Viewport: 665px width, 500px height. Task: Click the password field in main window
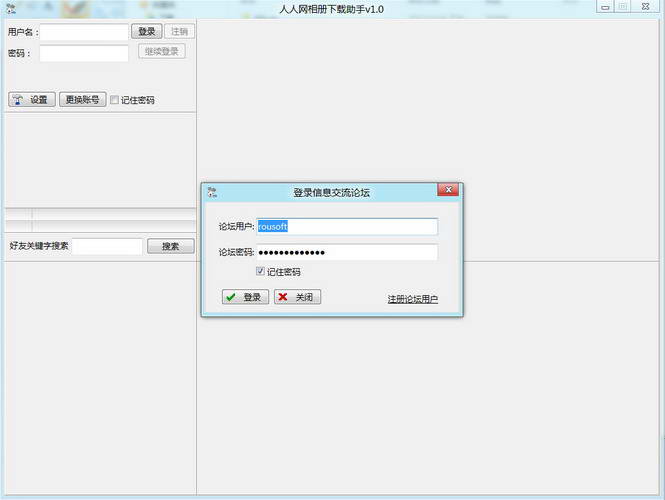(x=84, y=53)
